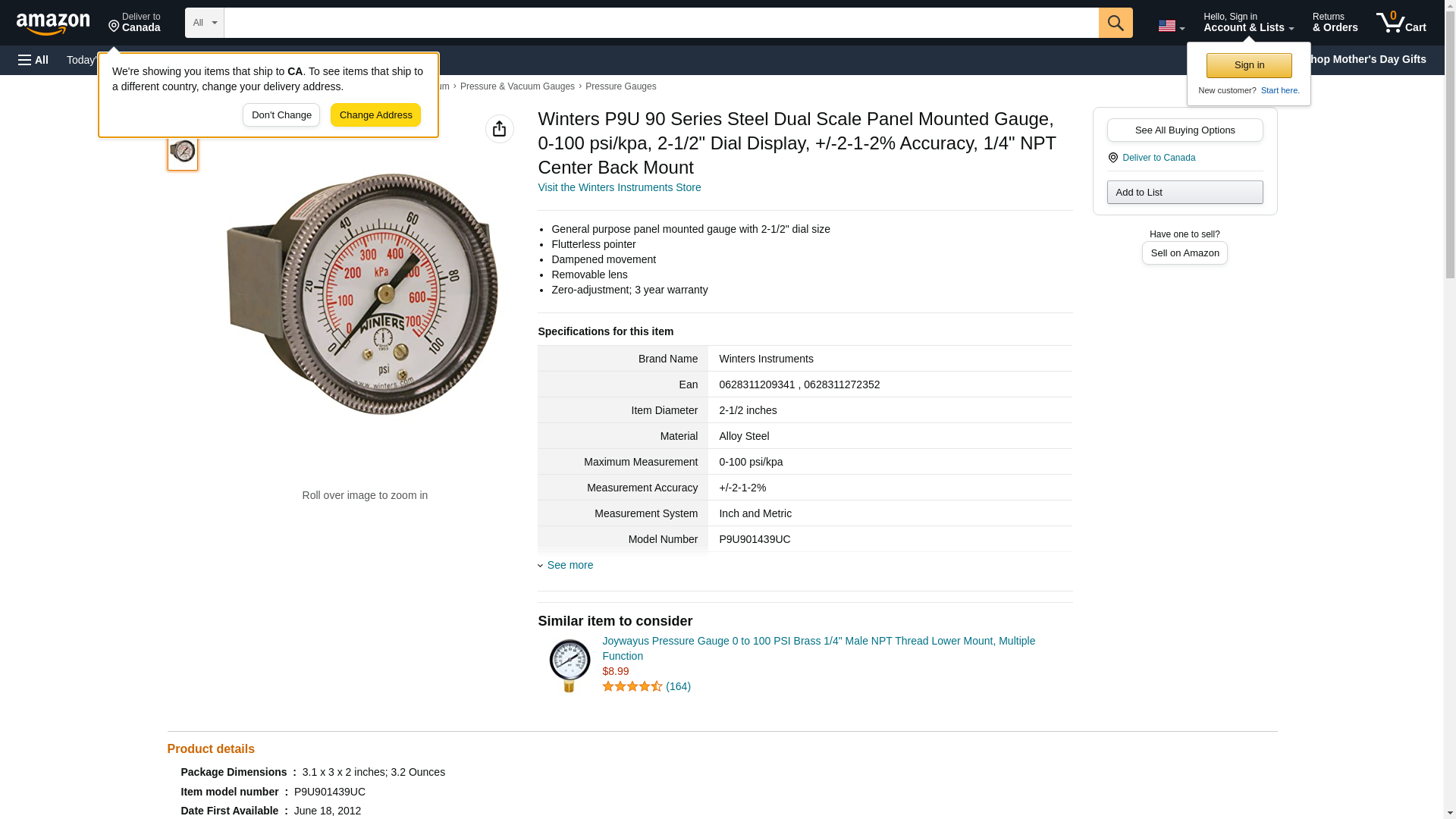Click the yellow Sign in button
The width and height of the screenshot is (1456, 819).
click(x=1248, y=65)
